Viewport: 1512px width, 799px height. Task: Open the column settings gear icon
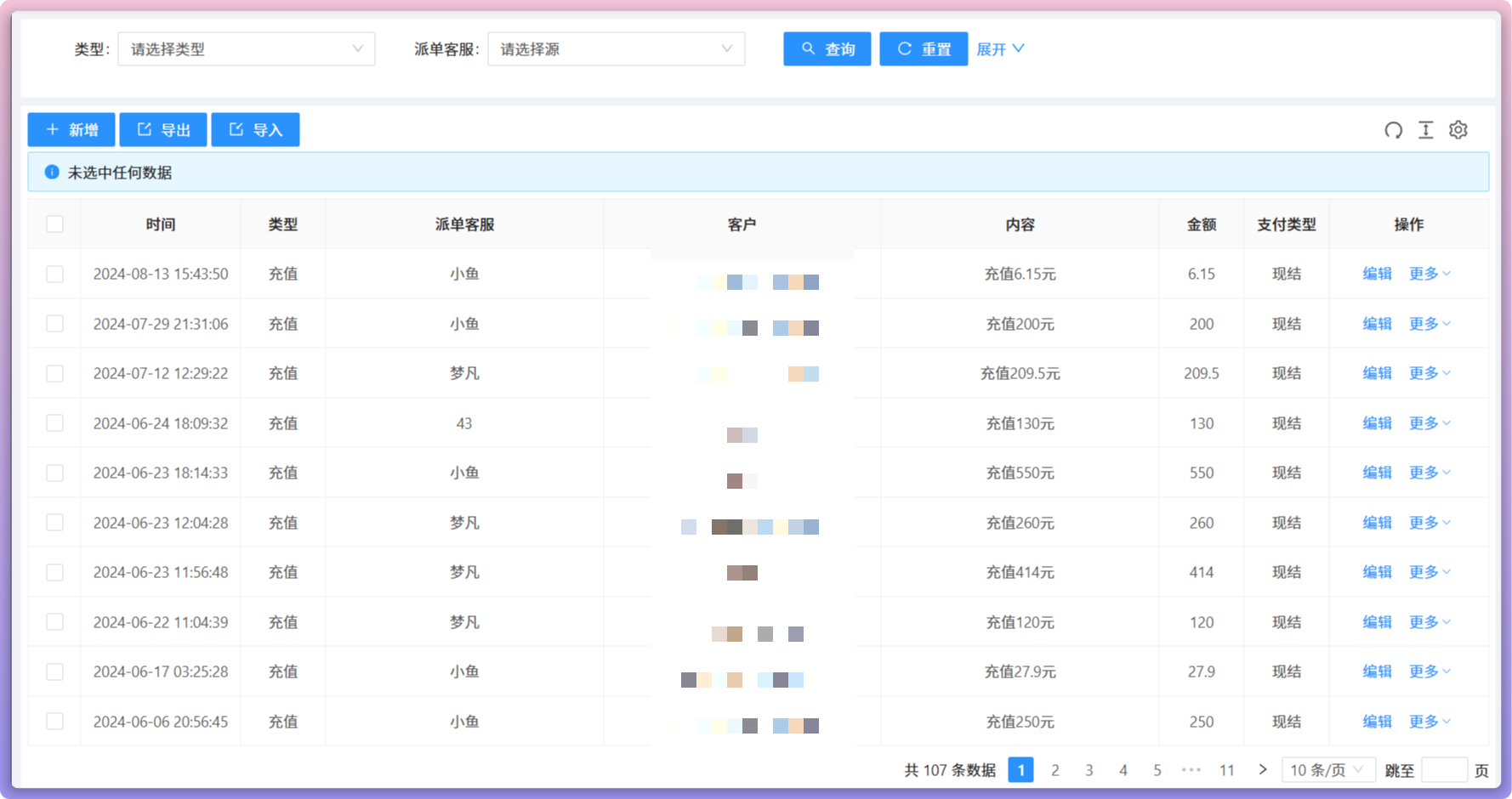(x=1458, y=130)
